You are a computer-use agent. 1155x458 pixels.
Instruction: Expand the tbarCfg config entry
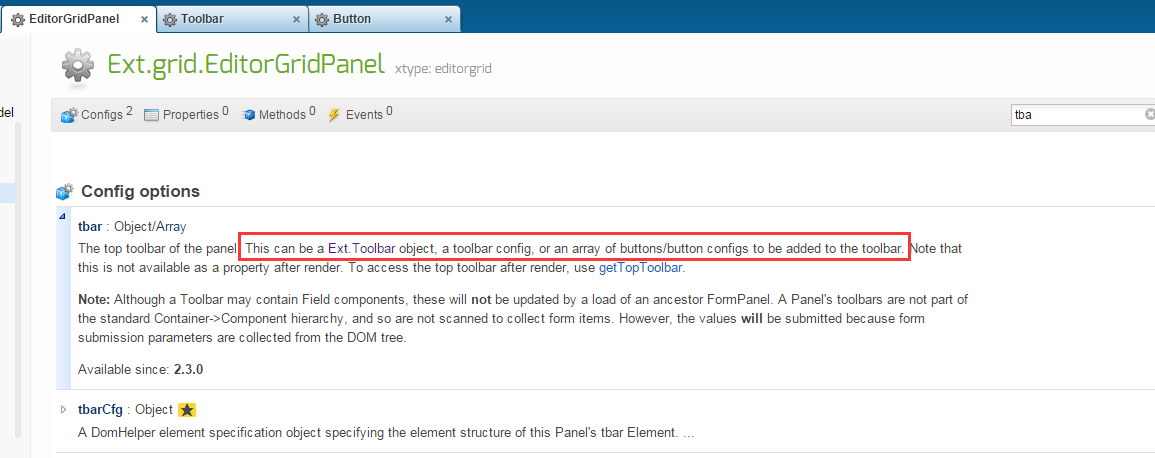pos(63,409)
